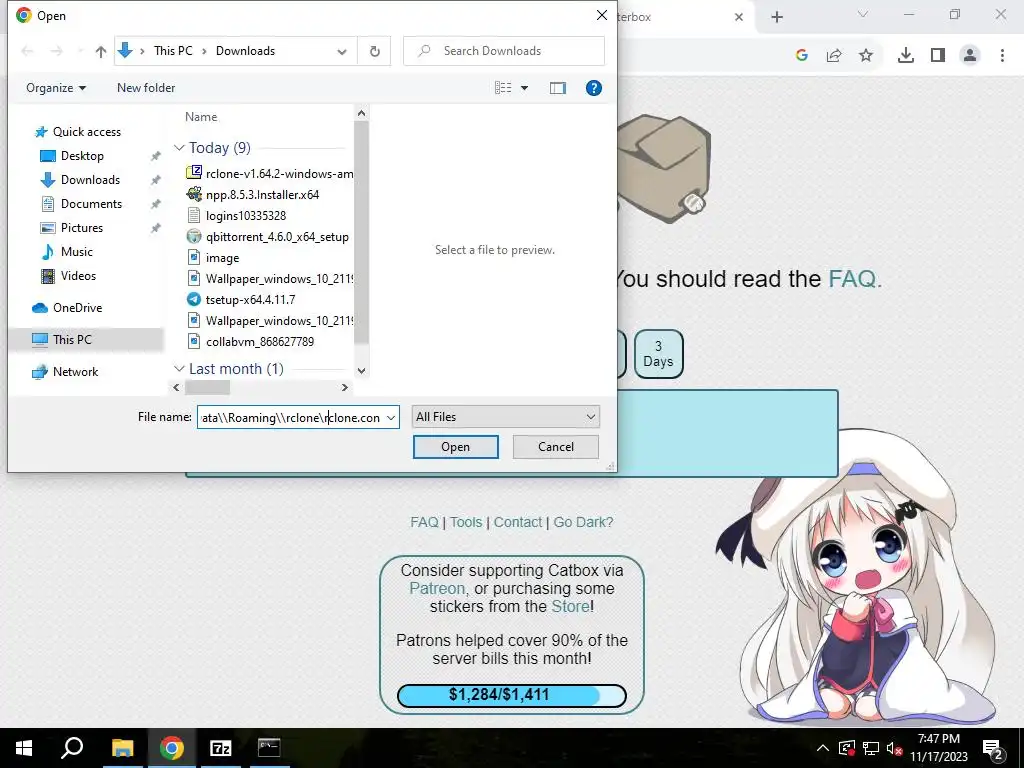Click the New folder button

pos(146,88)
